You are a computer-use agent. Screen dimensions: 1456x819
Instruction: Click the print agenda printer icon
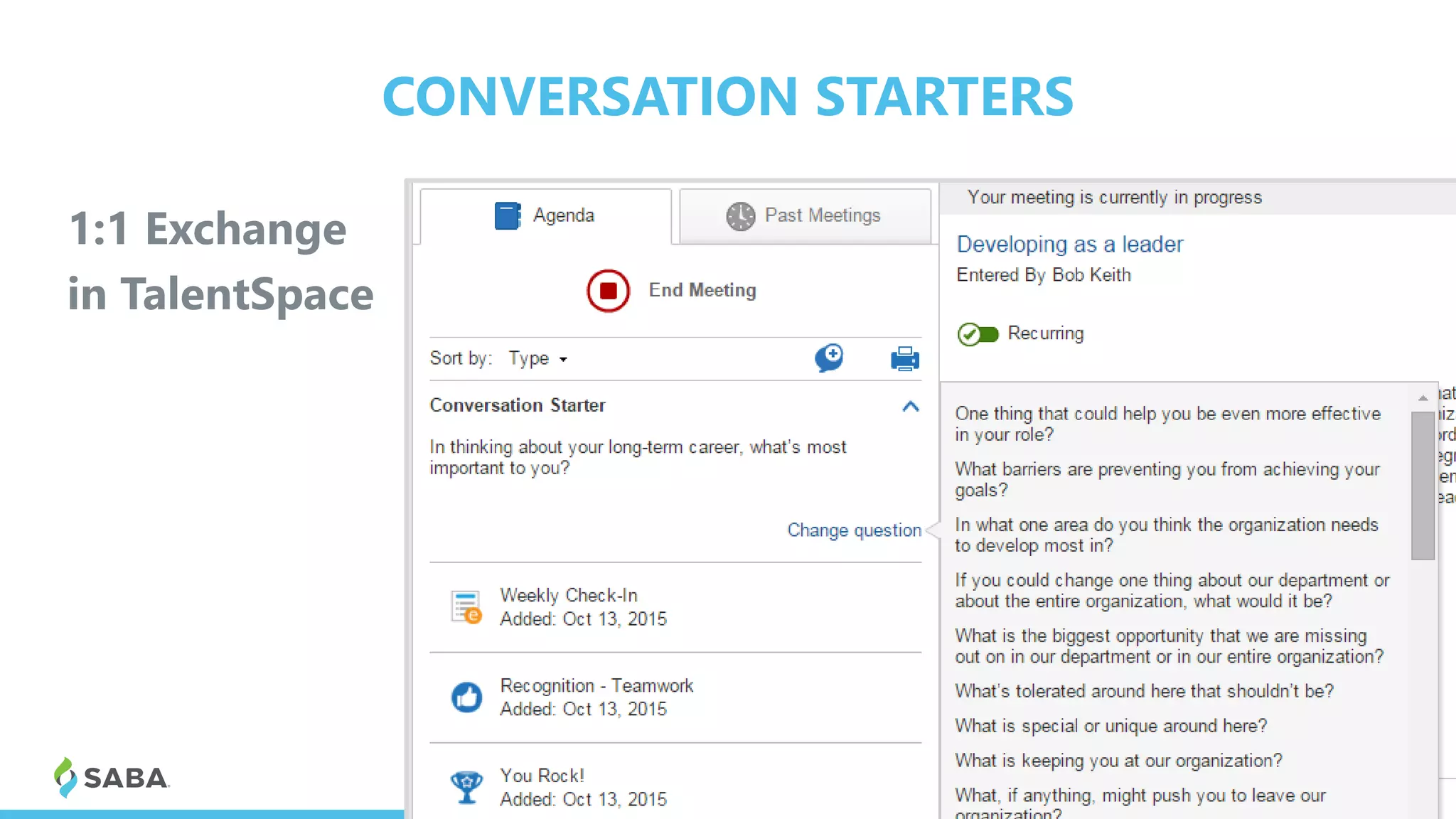coord(904,358)
